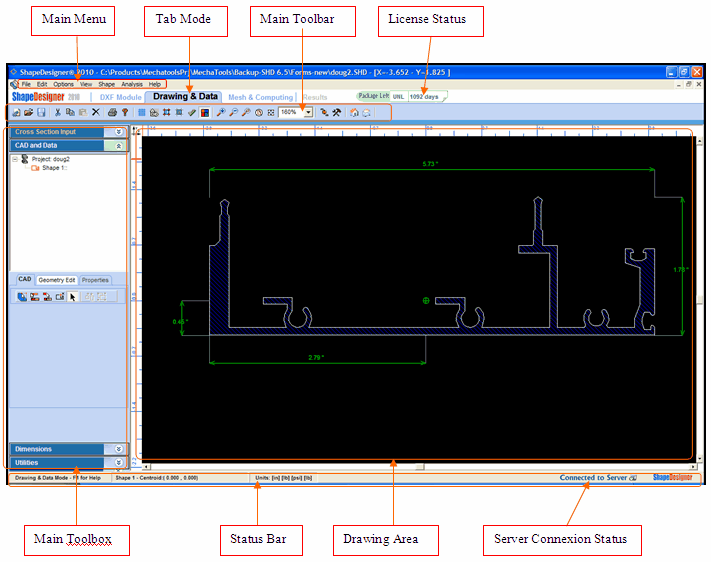Click the round clock-like toolbar icon
This screenshot has width=711, height=562.
pos(259,112)
